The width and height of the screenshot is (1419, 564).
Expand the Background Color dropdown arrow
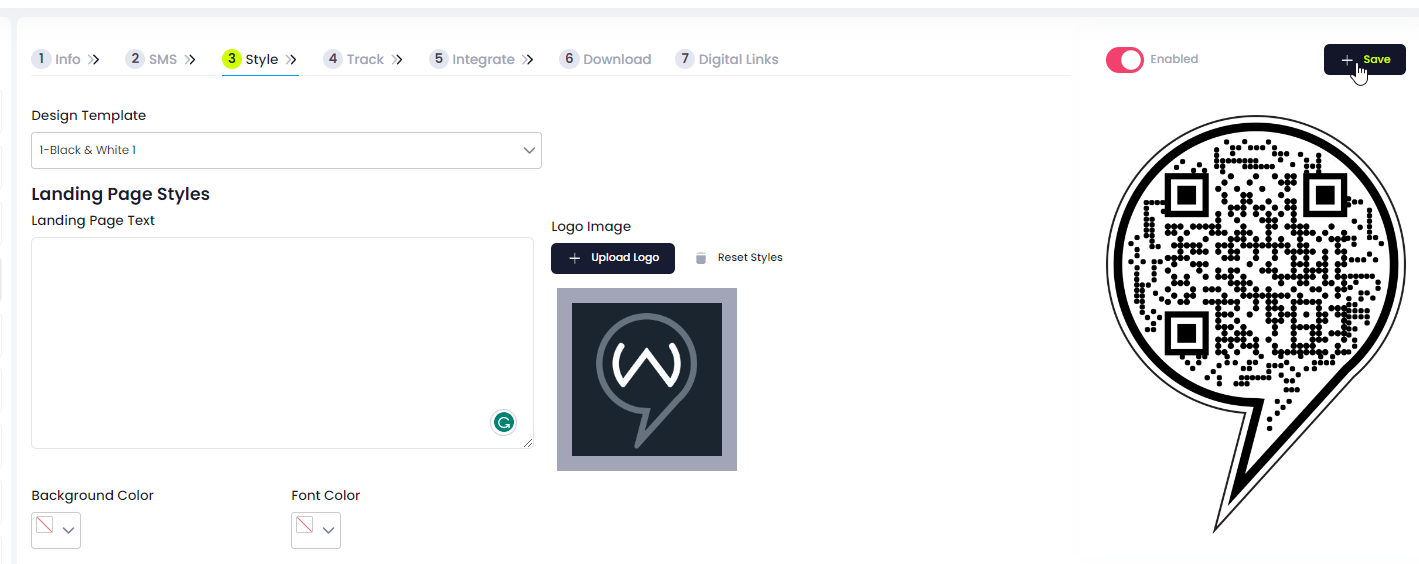point(69,531)
